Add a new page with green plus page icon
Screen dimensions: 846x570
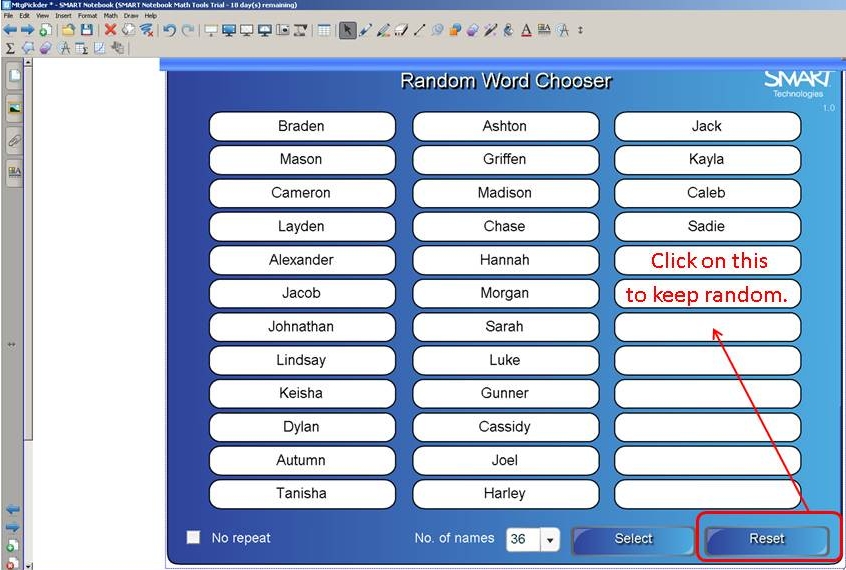click(45, 30)
